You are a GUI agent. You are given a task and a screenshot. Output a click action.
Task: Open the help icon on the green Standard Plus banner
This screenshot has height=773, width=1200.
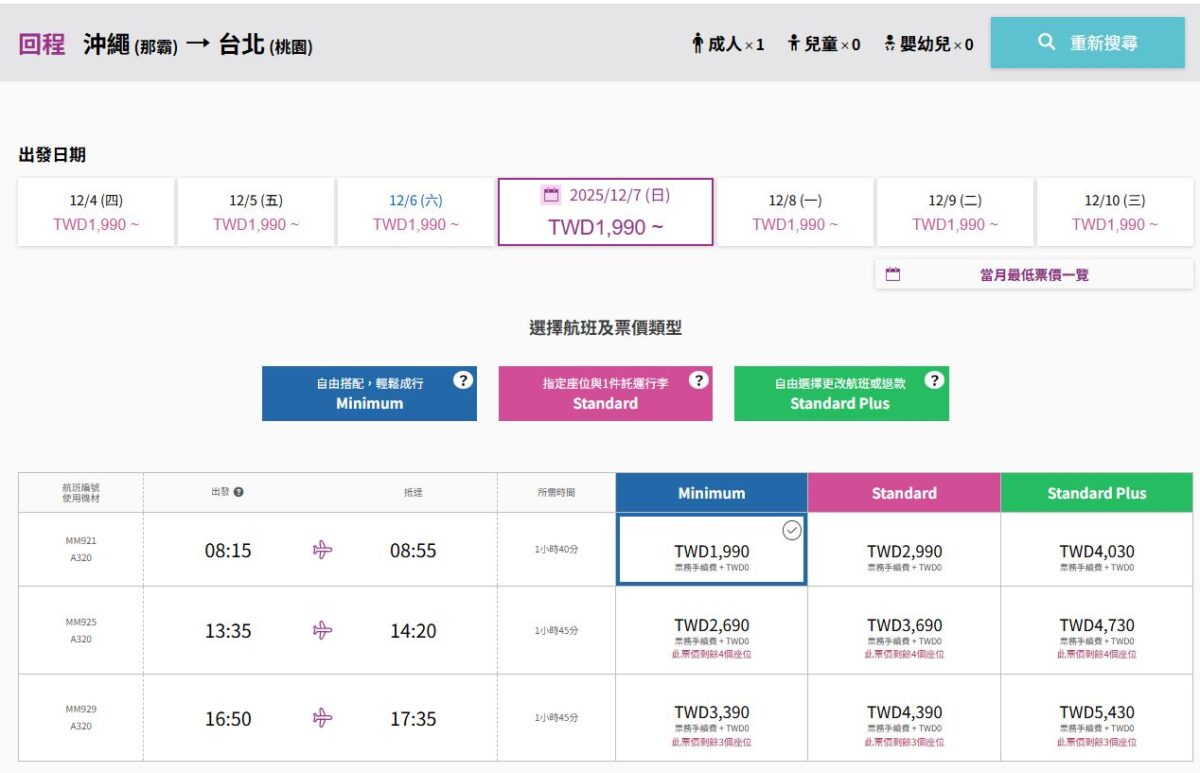pyautogui.click(x=934, y=380)
